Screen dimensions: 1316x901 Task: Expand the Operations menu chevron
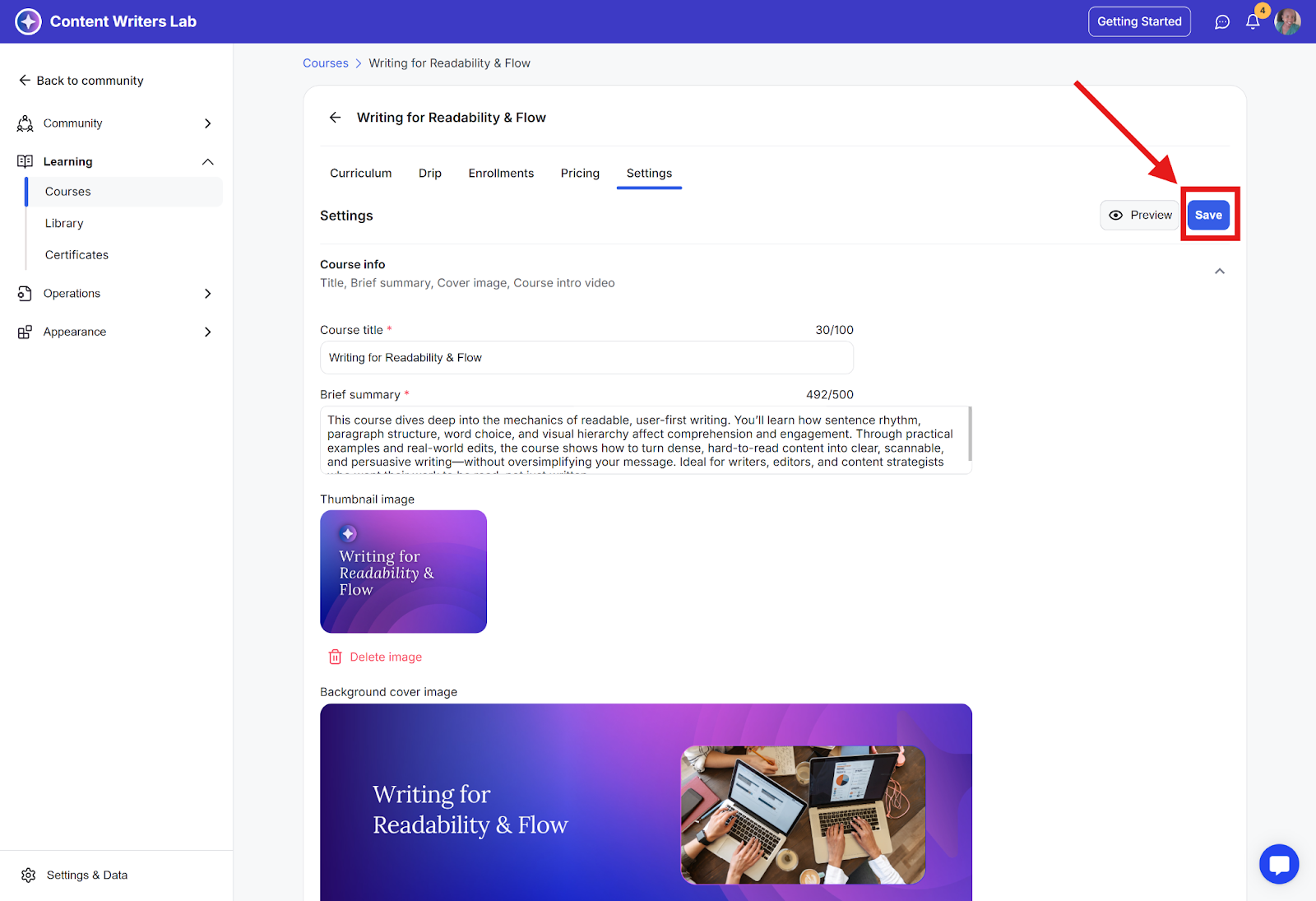tap(208, 294)
